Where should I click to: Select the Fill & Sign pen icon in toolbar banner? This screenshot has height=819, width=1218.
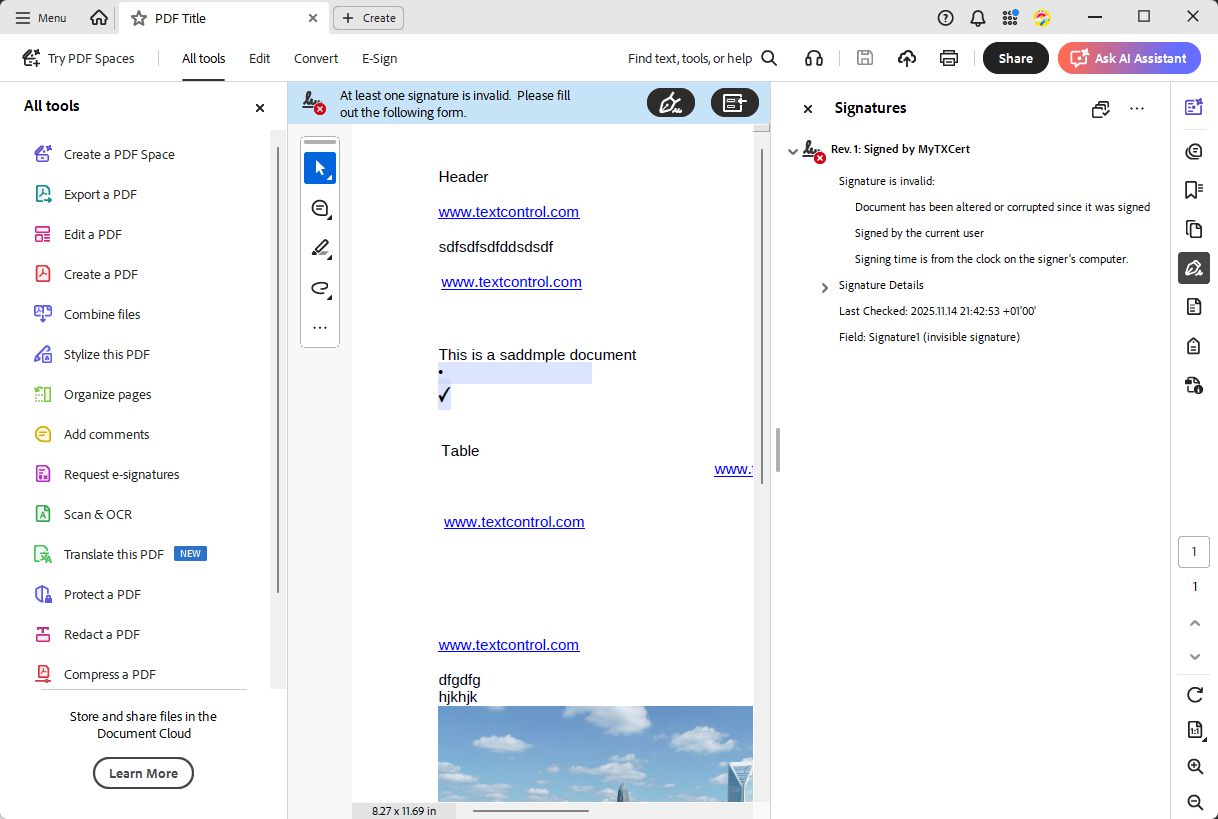671,102
